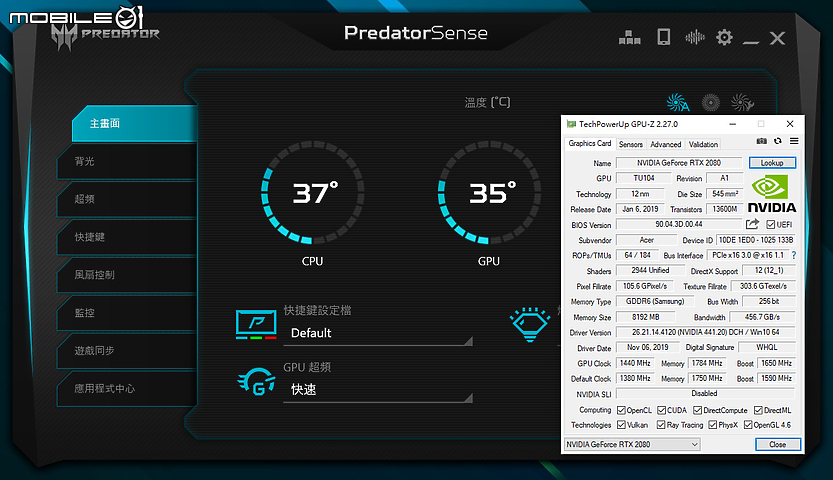This screenshot has height=480, width=833.
Task: Refresh GPU-Z data with refresh icon
Action: pyautogui.click(x=778, y=141)
